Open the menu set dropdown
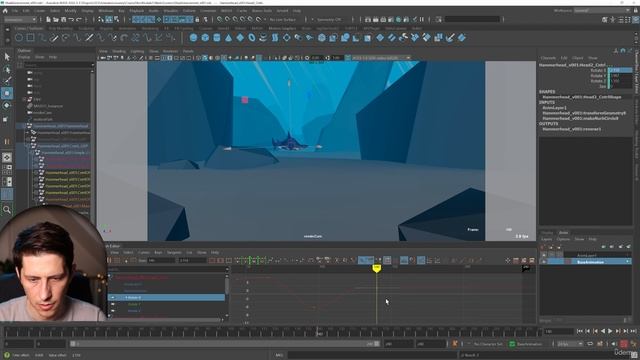 click(x=19, y=19)
